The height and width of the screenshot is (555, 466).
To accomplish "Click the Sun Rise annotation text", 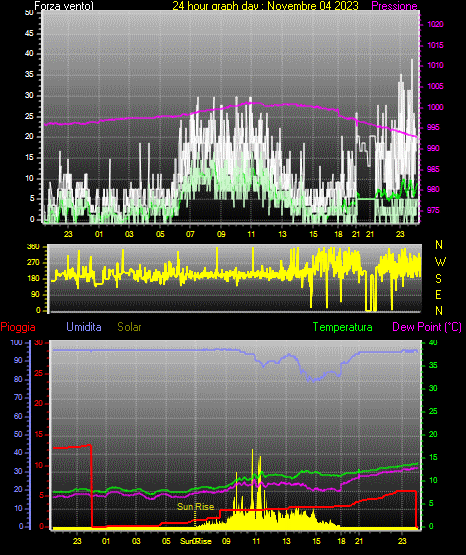I will 195,507.
